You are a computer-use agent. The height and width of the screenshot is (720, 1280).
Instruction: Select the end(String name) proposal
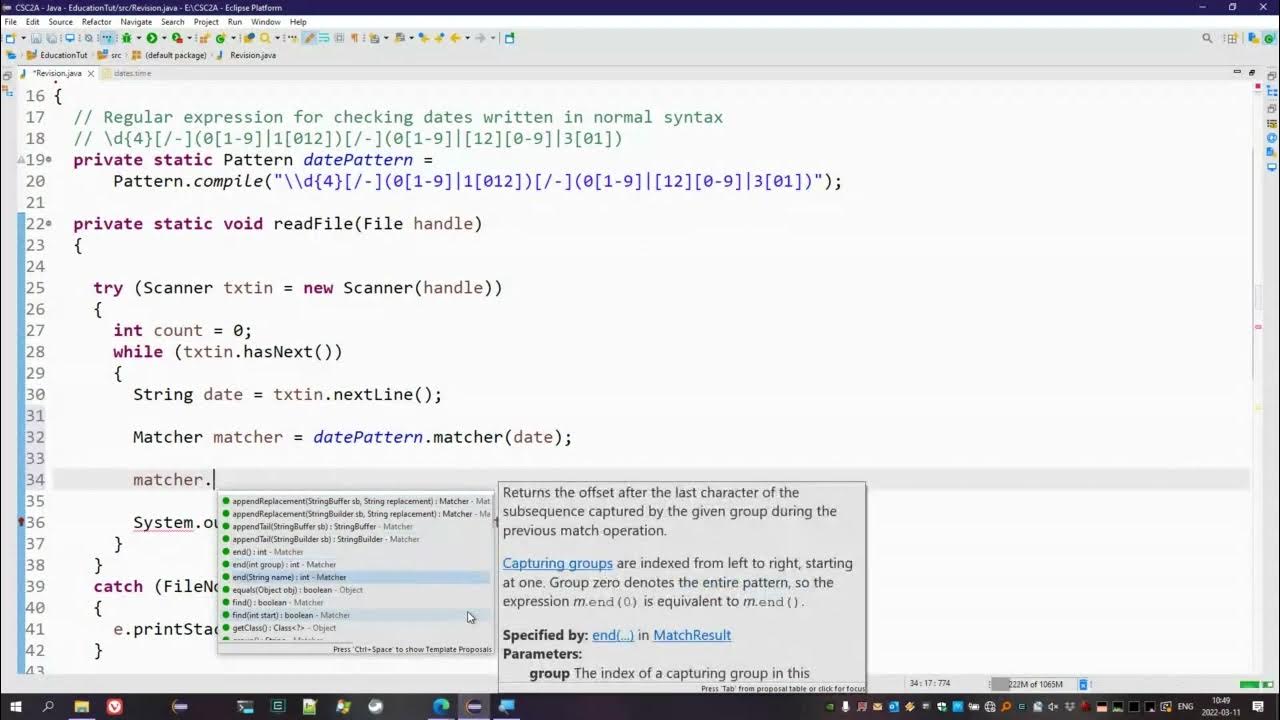pyautogui.click(x=355, y=577)
